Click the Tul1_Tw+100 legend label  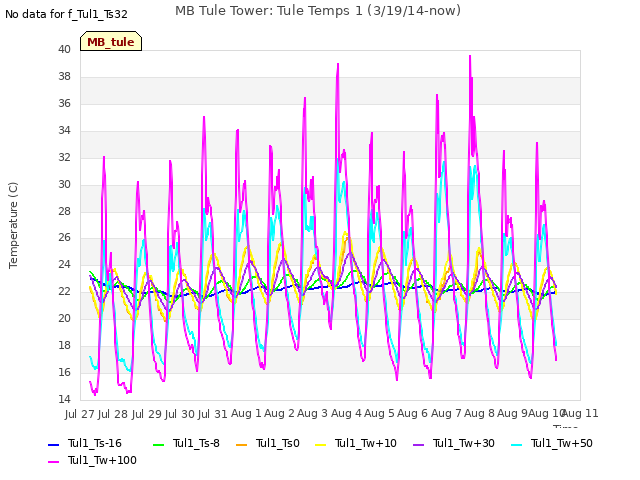coord(102,460)
